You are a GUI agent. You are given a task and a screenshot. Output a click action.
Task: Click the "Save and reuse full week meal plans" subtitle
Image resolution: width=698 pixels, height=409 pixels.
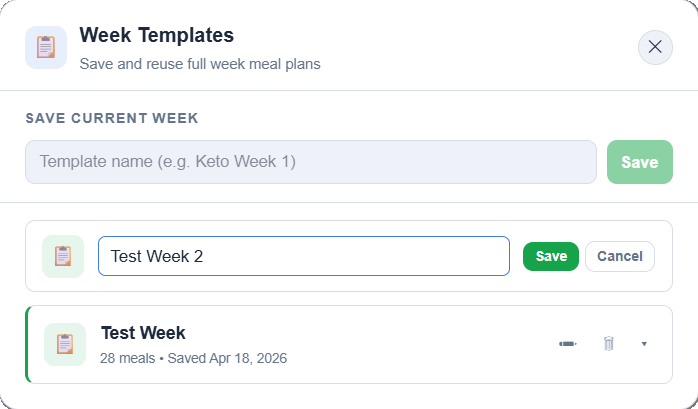199,63
